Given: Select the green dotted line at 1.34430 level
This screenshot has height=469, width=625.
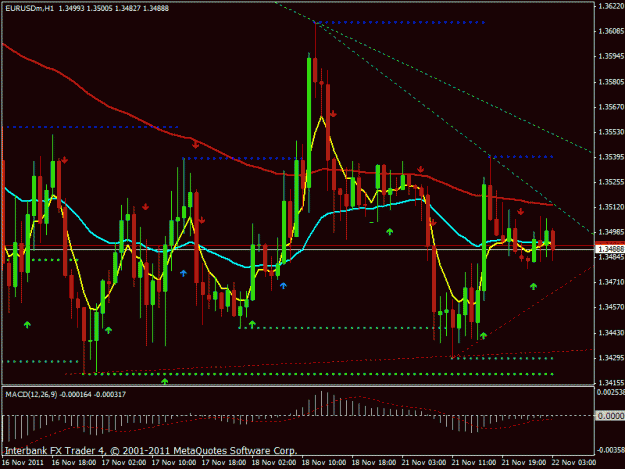Looking at the screenshot, I should coord(343,328).
